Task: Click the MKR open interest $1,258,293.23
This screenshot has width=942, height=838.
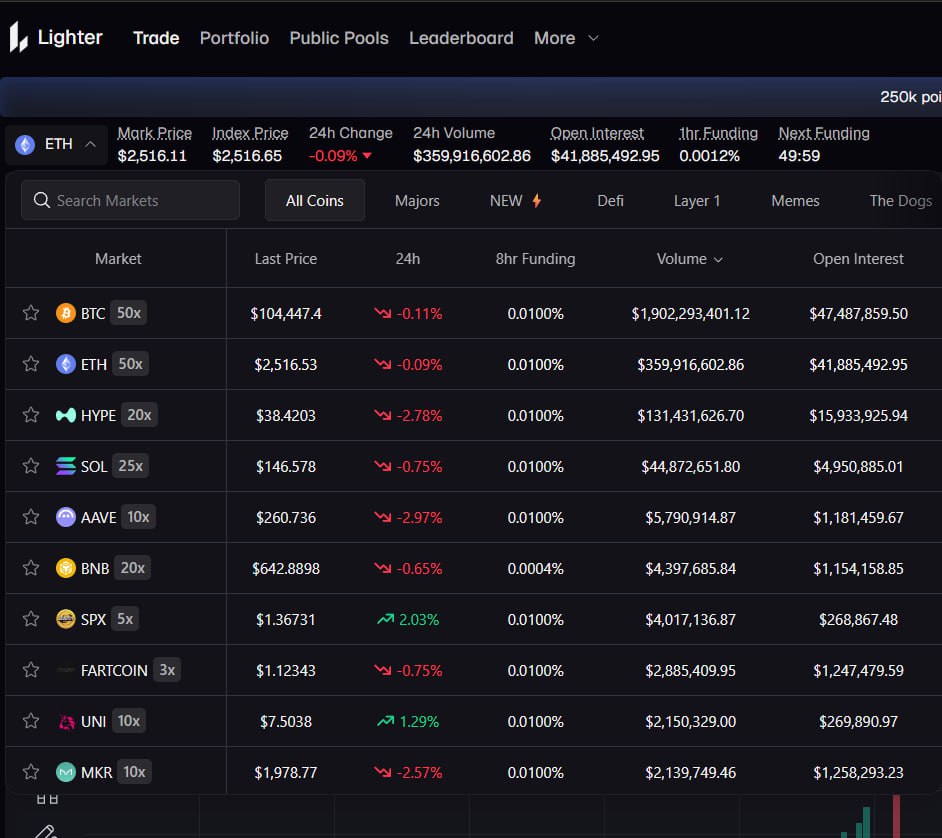Action: tap(858, 773)
